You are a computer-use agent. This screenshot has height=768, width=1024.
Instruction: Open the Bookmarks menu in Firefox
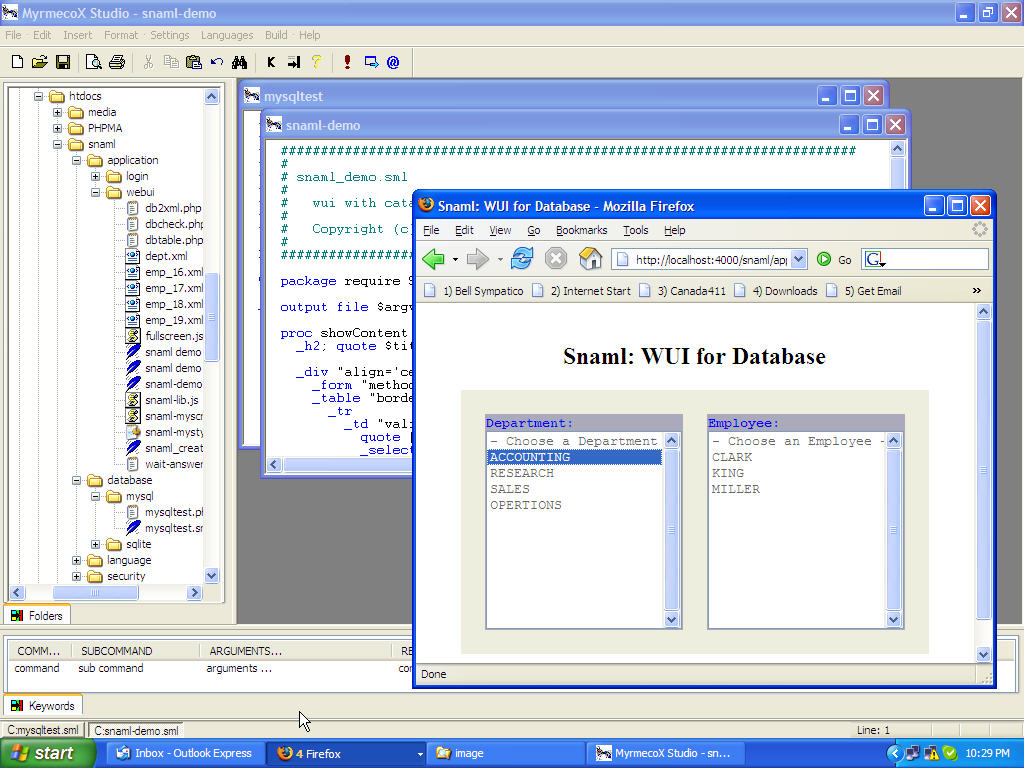tap(581, 230)
